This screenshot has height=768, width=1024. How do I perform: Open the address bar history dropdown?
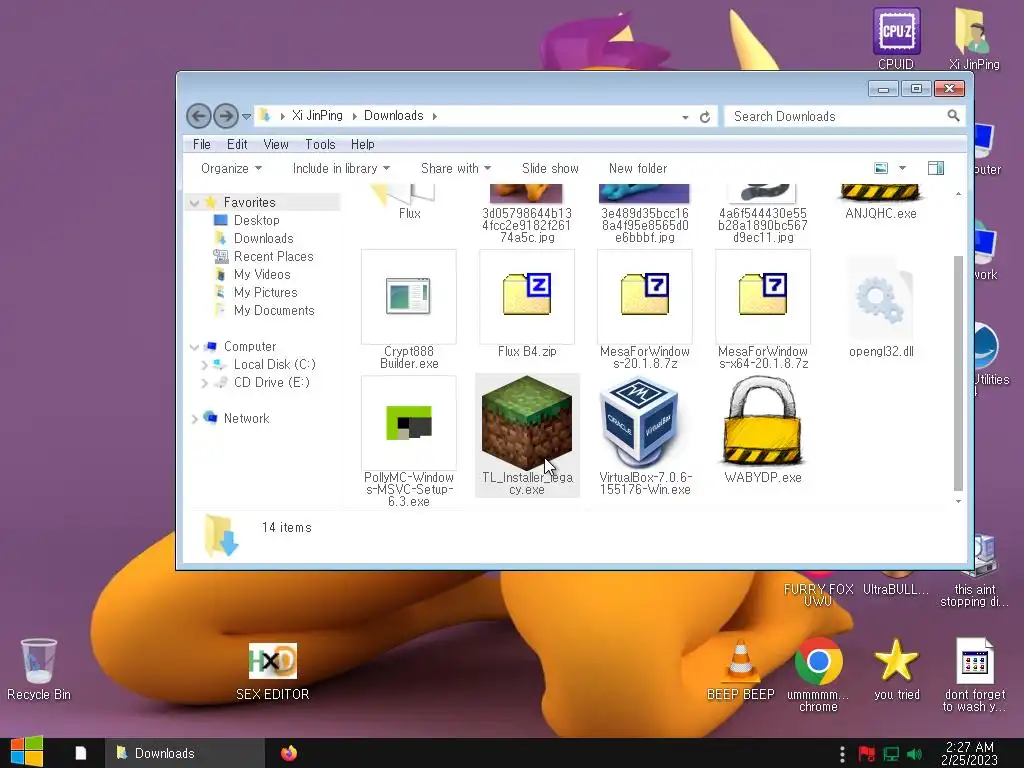(x=685, y=117)
